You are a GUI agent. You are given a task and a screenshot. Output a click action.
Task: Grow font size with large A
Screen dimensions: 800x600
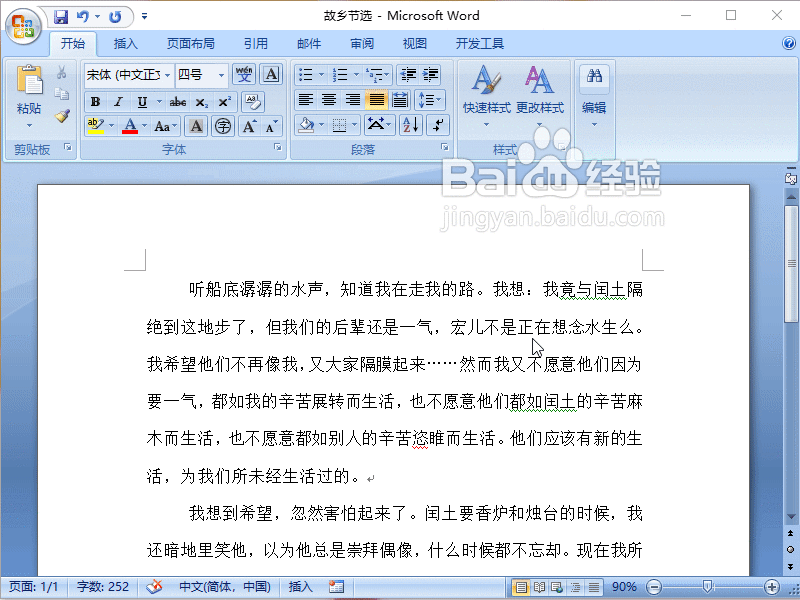click(249, 126)
